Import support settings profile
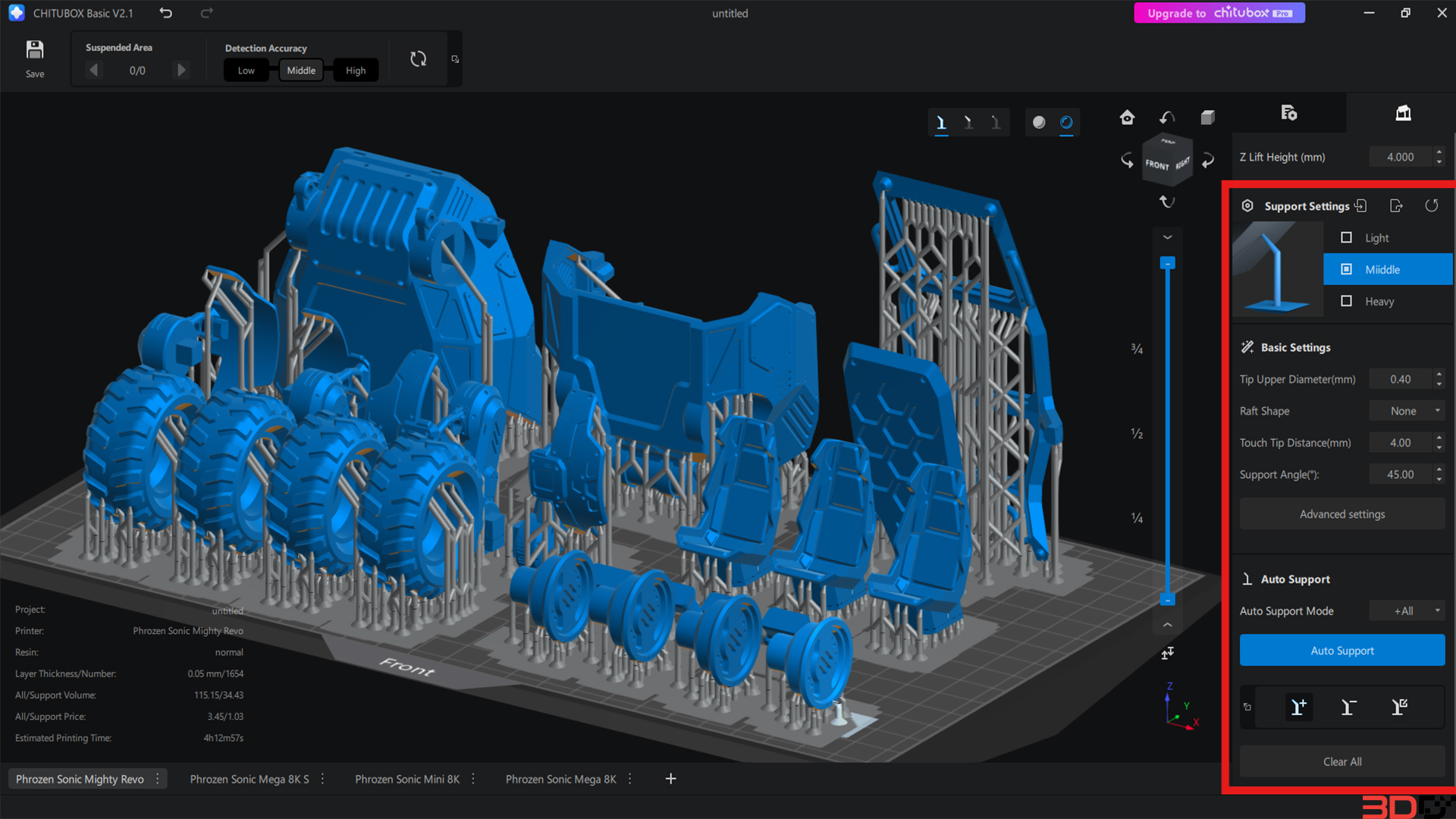Screen dimensions: 1456x819 1360,206
